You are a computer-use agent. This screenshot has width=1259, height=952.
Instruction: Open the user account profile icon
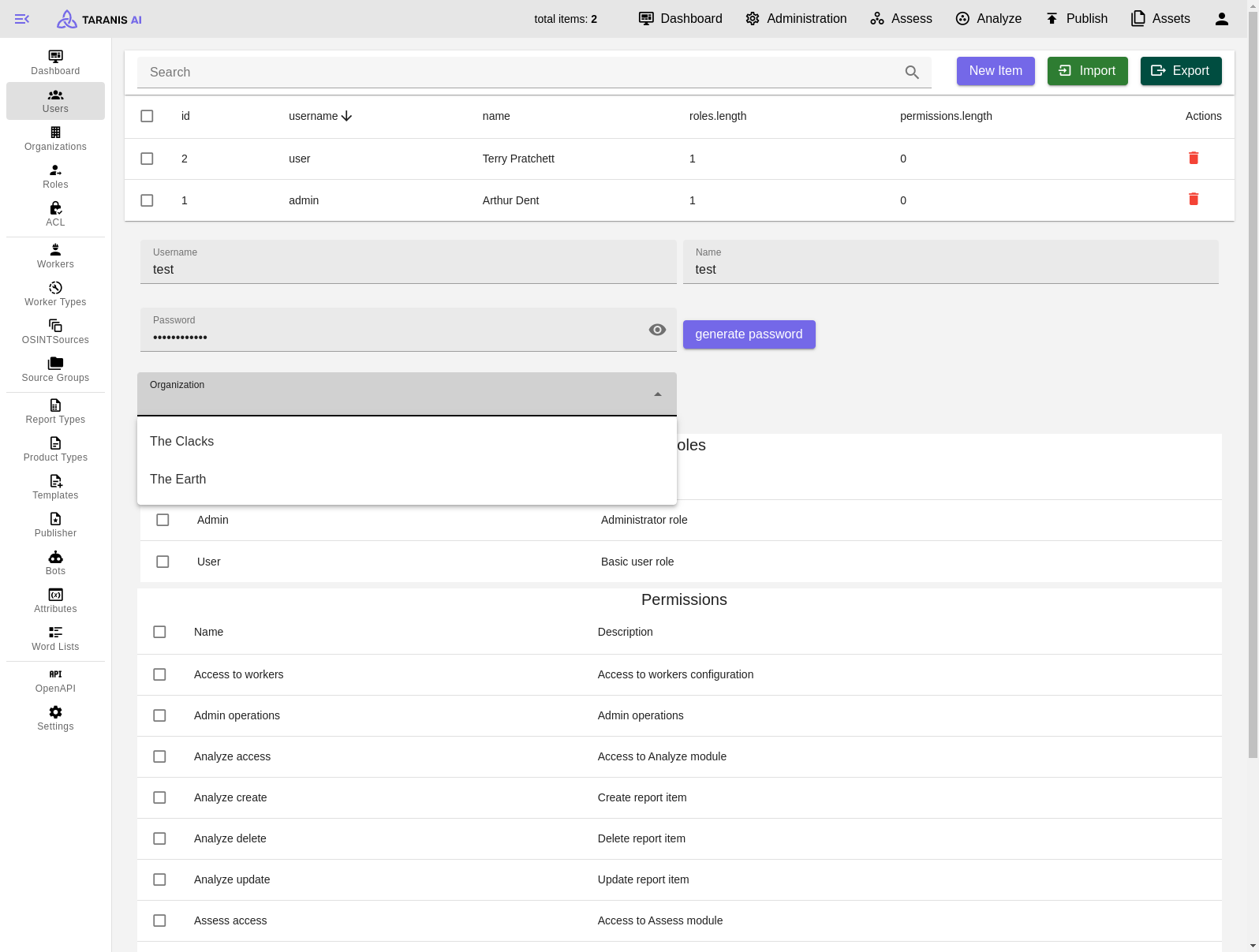(x=1221, y=19)
